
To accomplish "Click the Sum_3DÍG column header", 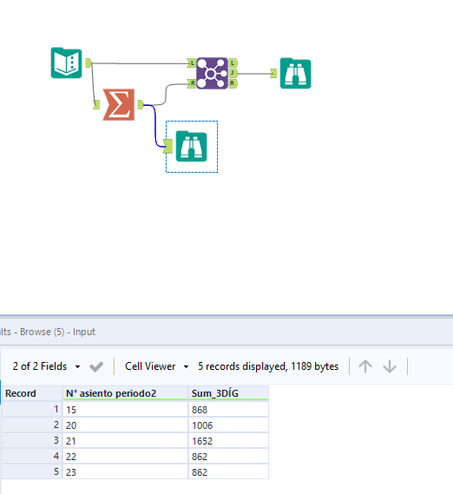I will [228, 393].
